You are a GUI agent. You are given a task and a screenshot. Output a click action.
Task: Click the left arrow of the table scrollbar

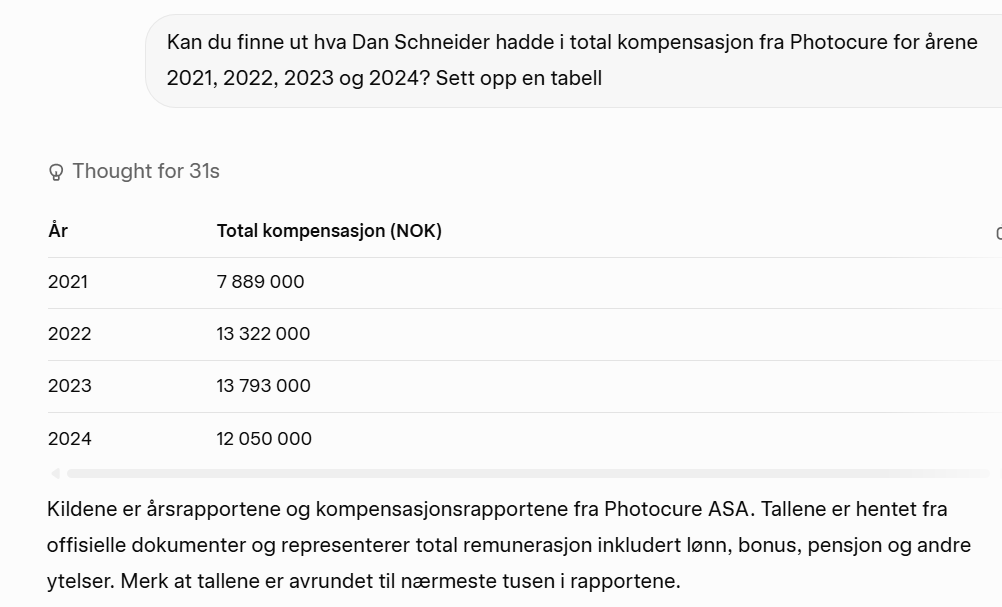[x=55, y=473]
